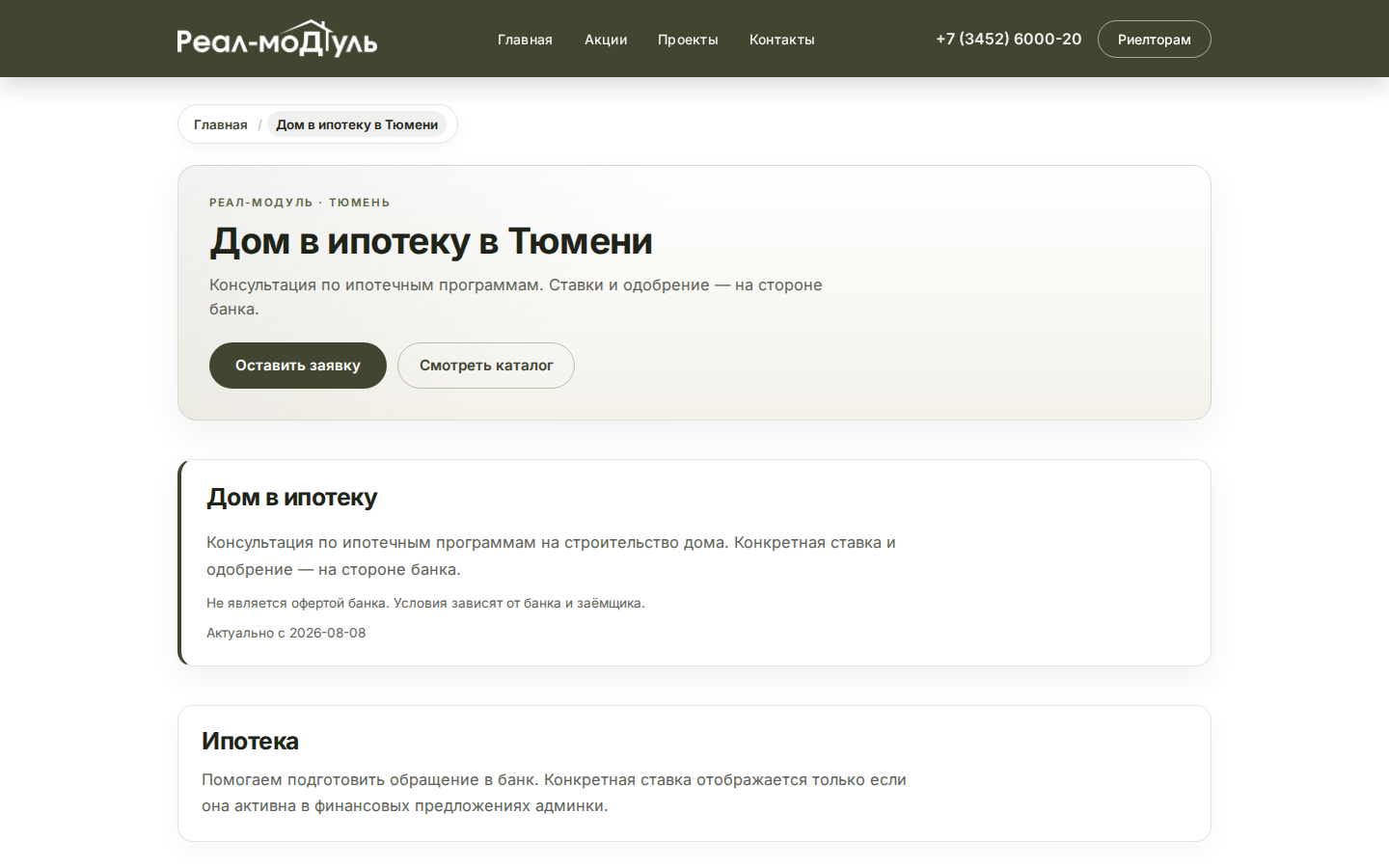Click the heading Дом в ипотеку в Тюмени

[x=431, y=241]
